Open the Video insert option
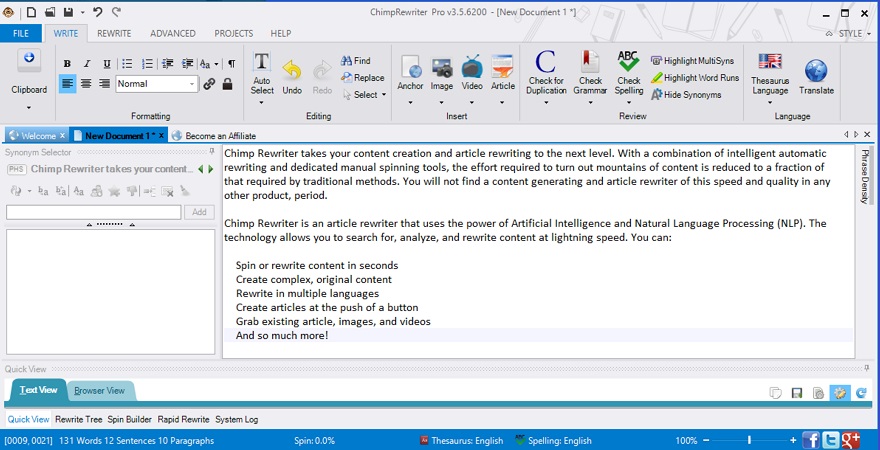This screenshot has width=880, height=450. coord(472,79)
